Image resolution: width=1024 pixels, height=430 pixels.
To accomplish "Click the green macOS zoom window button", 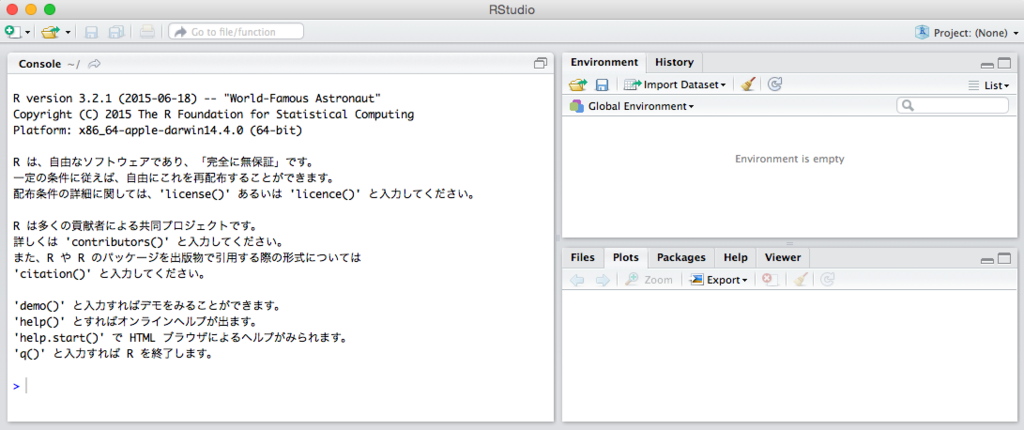I will (x=50, y=10).
